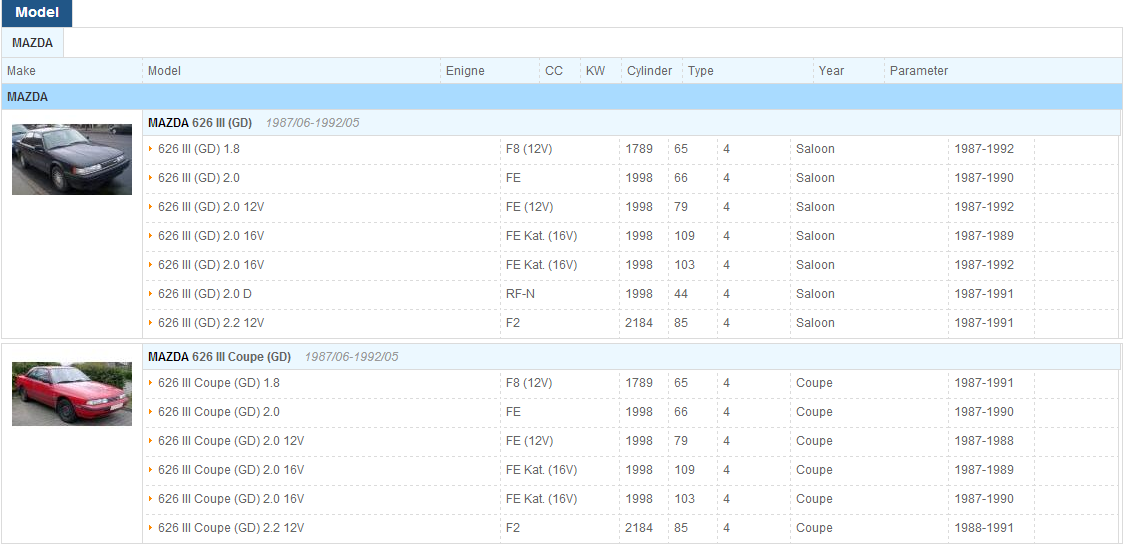Click year 1987-1988 in Coupe 2.0 12V row
This screenshot has width=1124, height=546.
tap(984, 441)
